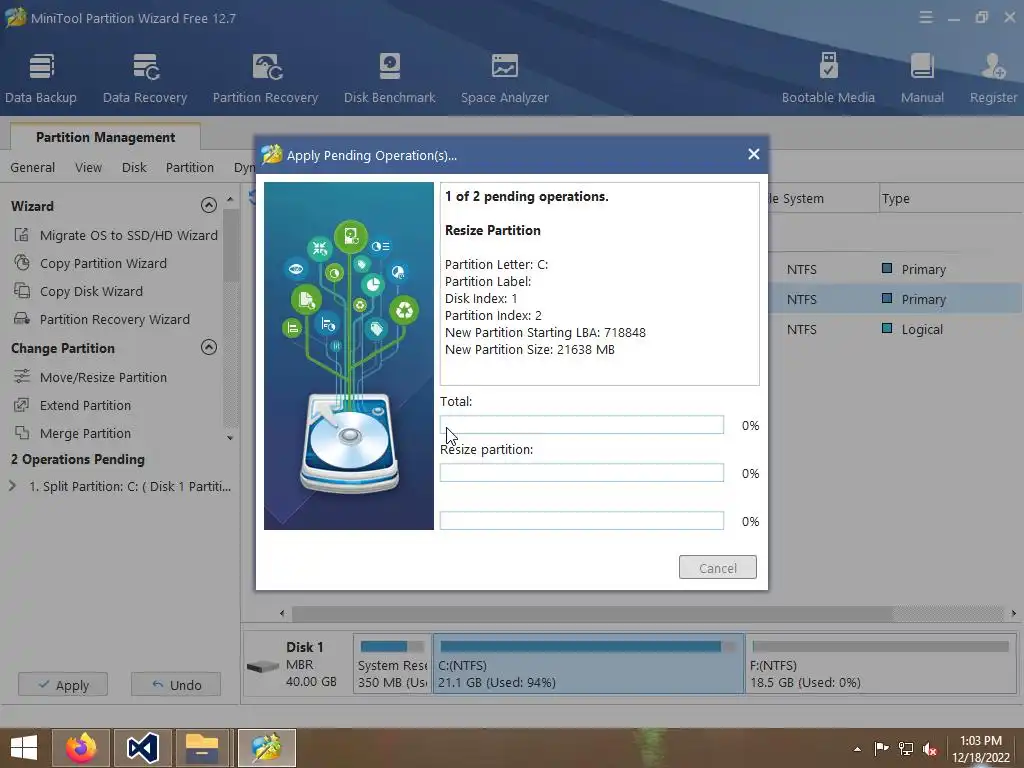
Task: Open the View menu
Action: click(x=88, y=167)
